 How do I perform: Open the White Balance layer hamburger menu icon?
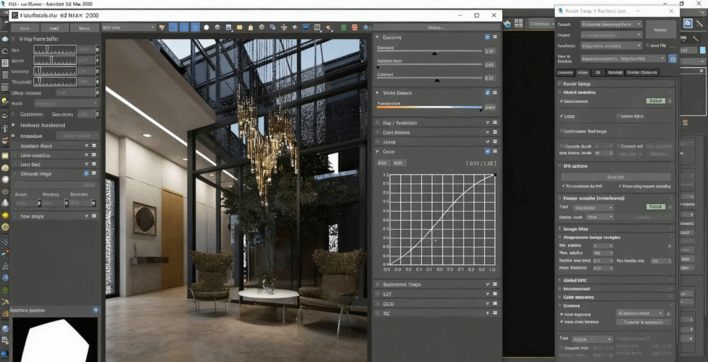(x=495, y=93)
